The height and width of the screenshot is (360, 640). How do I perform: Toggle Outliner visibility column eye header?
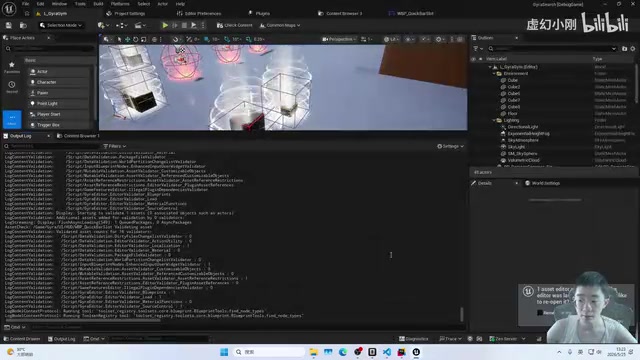pos(473,59)
